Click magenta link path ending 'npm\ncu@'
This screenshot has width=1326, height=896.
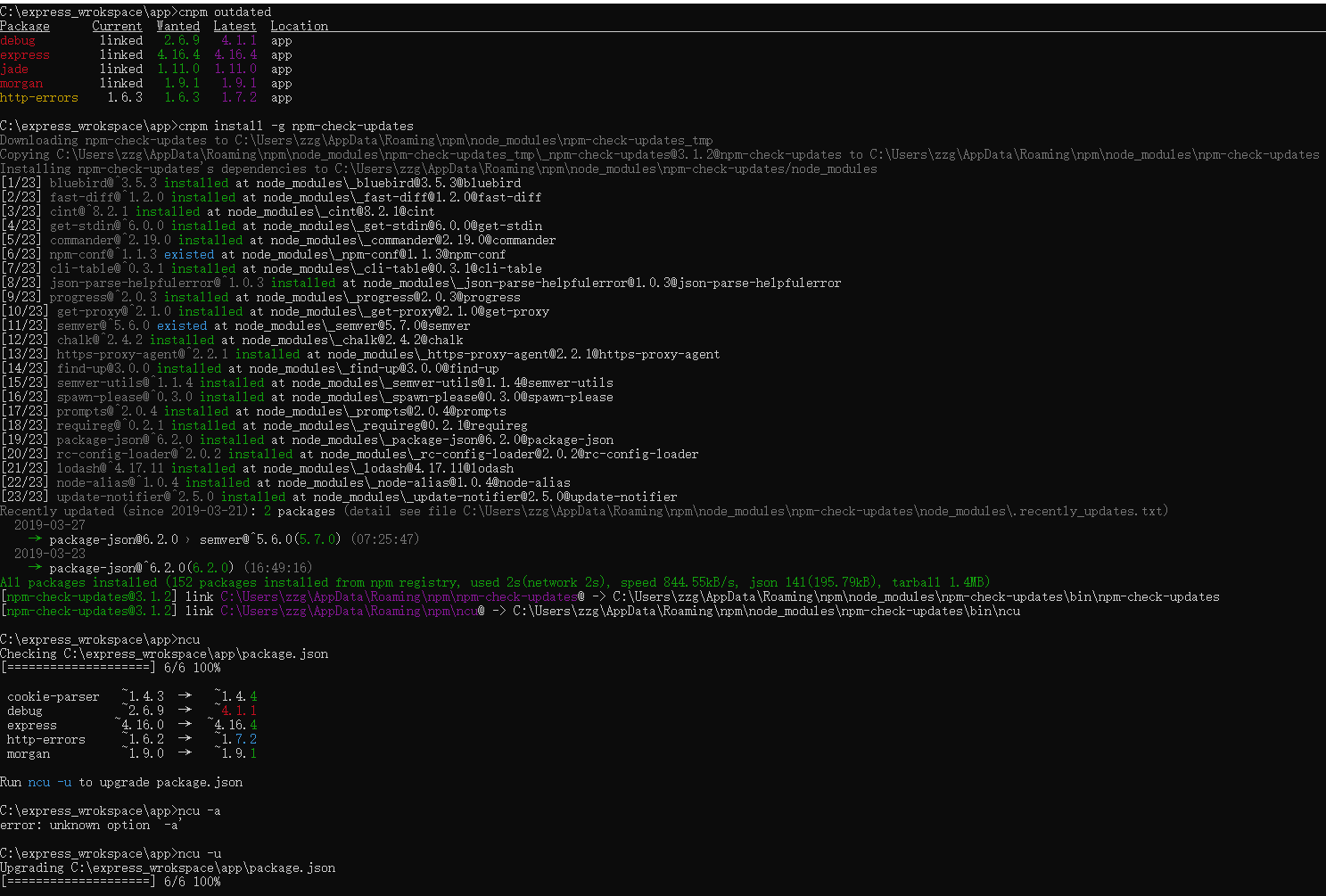pyautogui.click(x=353, y=611)
